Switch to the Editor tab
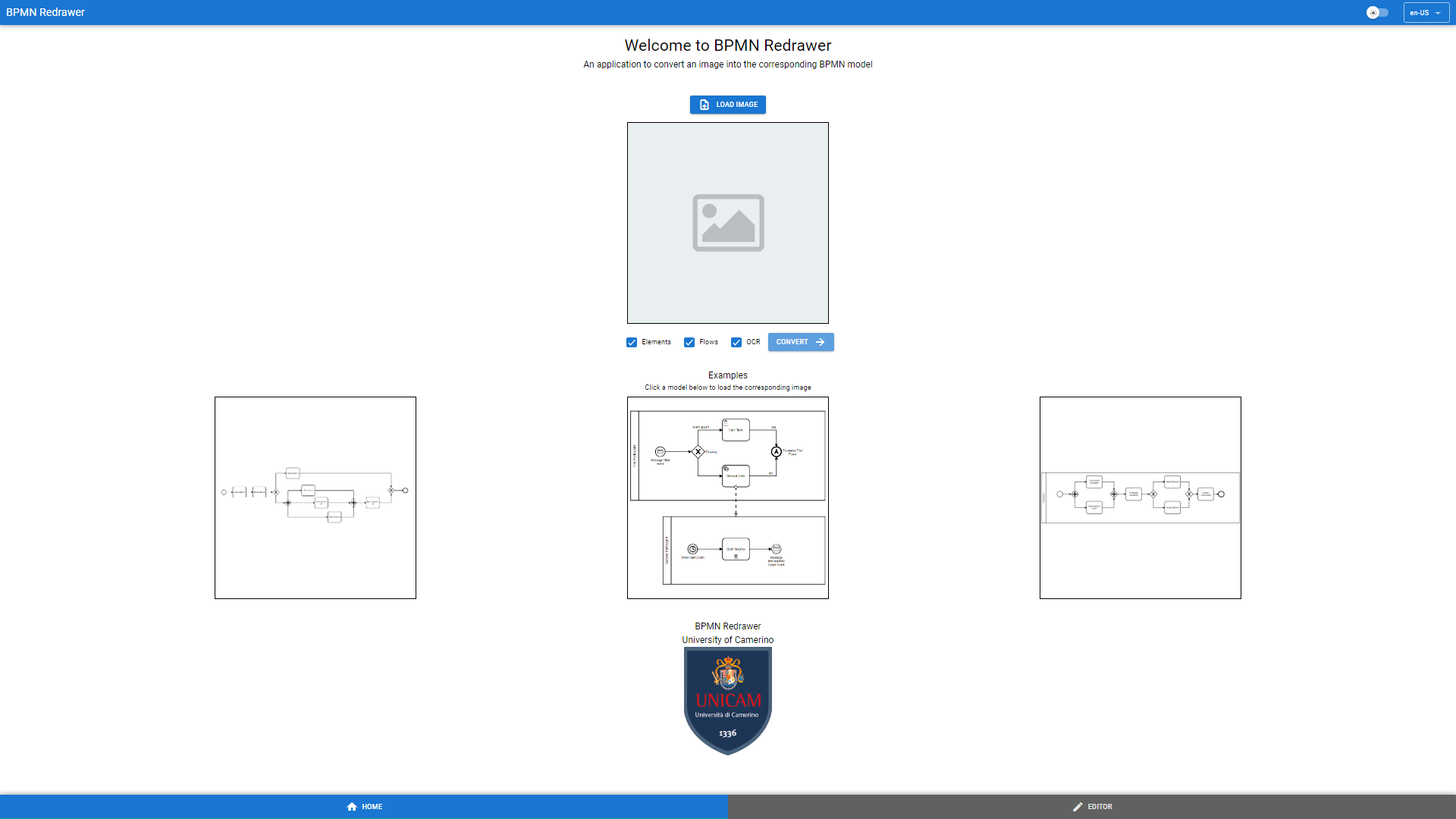The width and height of the screenshot is (1456, 819). tap(1092, 807)
